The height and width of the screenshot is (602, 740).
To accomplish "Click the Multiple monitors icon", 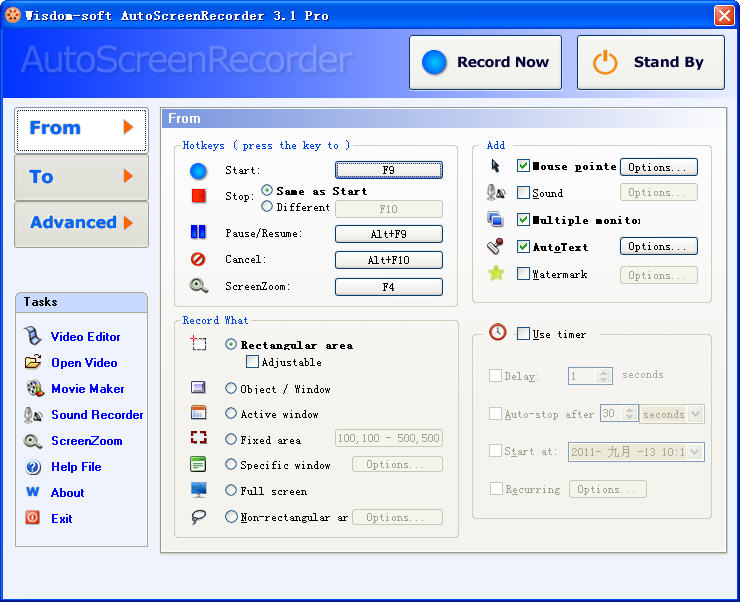I will click(x=495, y=219).
